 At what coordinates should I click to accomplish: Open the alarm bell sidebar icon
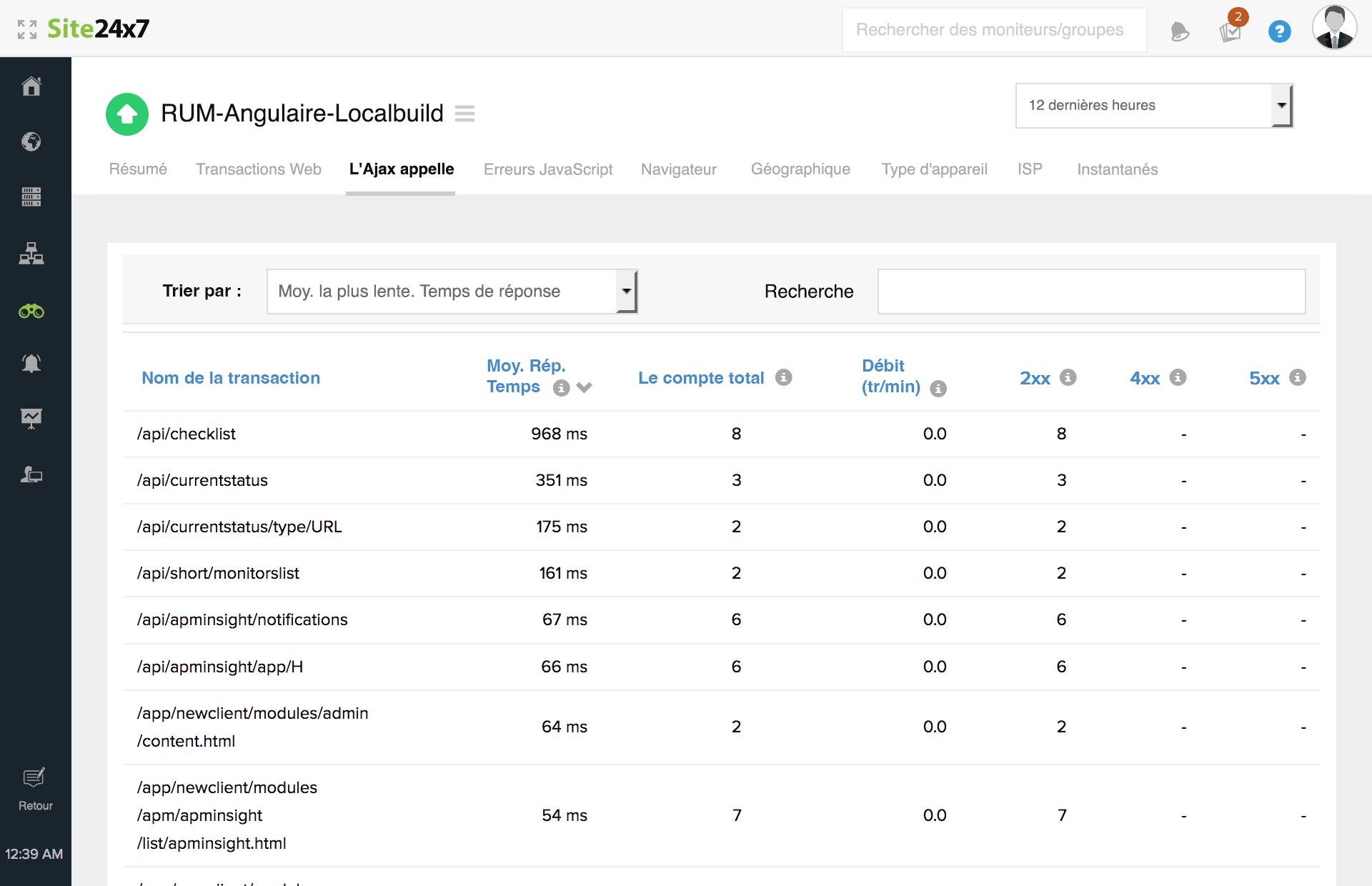coord(31,364)
